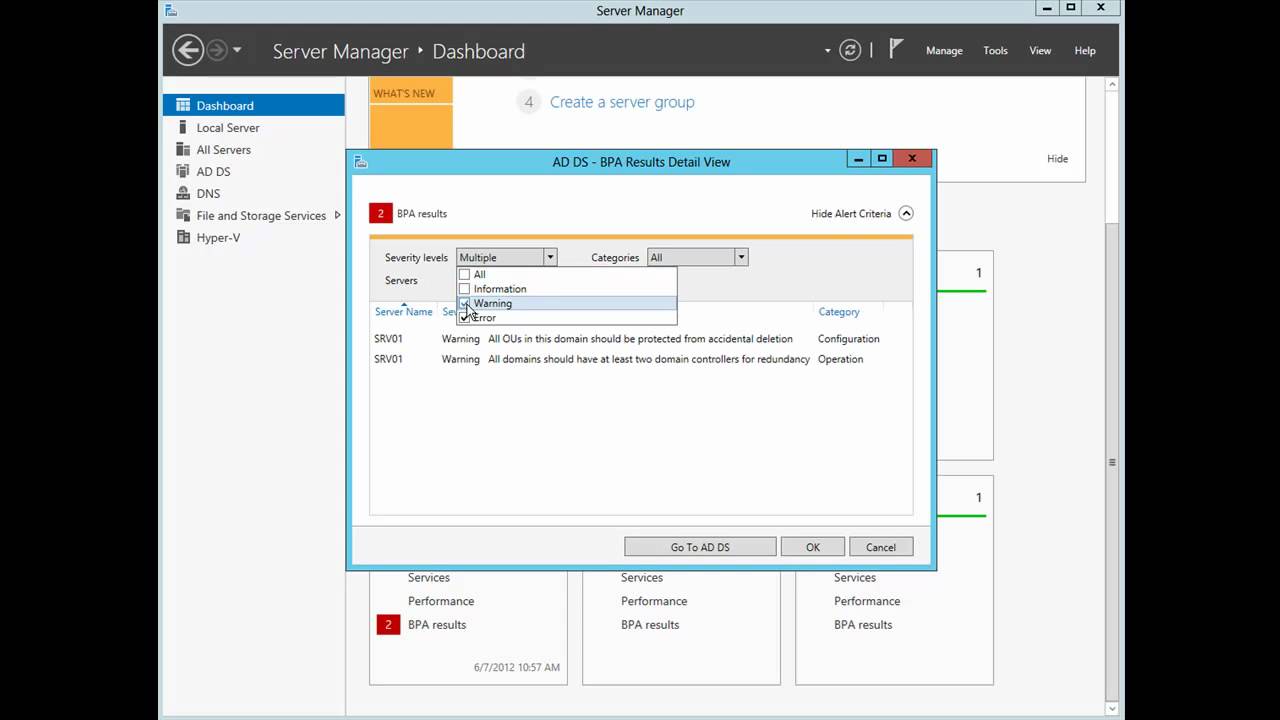Click the Hyper-V sidebar icon
Image resolution: width=1280 pixels, height=720 pixels.
[x=183, y=237]
